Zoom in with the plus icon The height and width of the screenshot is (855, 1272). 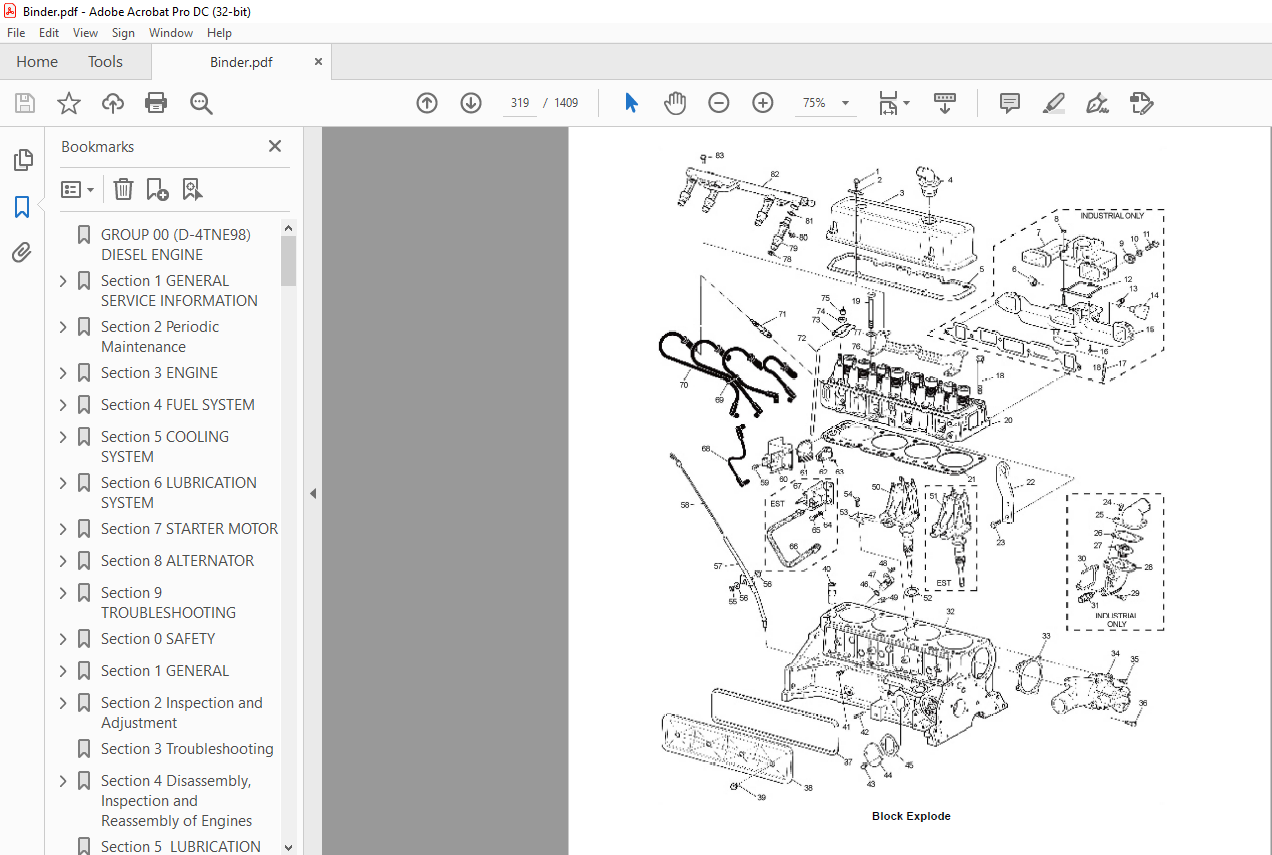[x=763, y=103]
